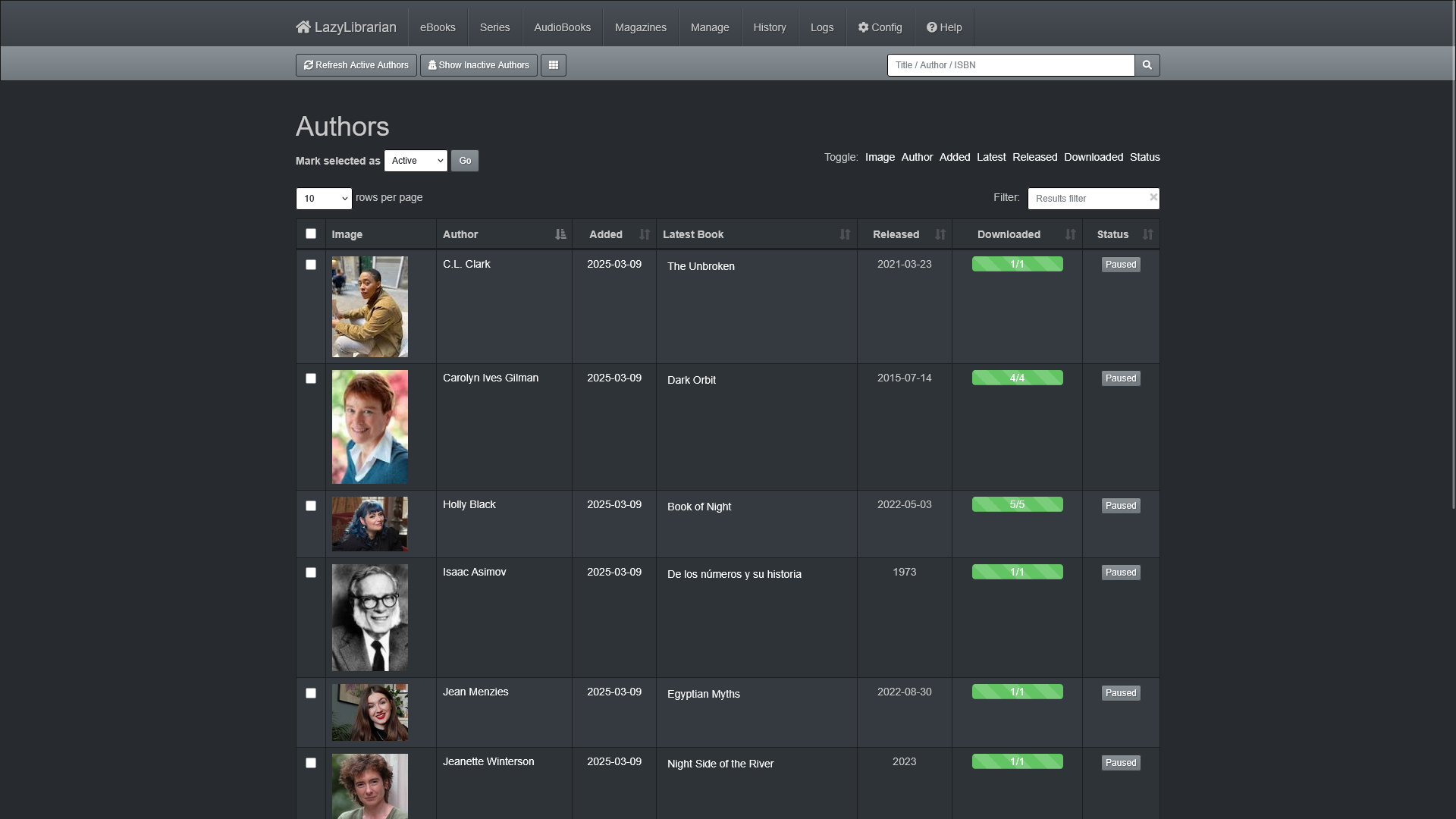Click the Title / Author / ISBN search field
This screenshot has height=819, width=1456.
pos(1011,65)
